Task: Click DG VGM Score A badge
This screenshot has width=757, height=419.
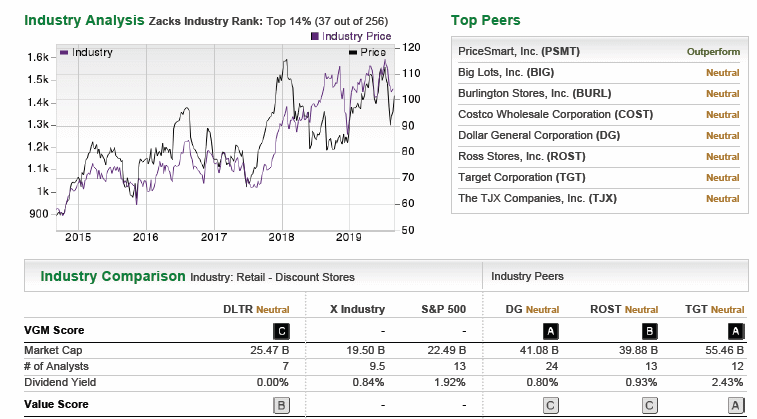Action: click(x=550, y=331)
